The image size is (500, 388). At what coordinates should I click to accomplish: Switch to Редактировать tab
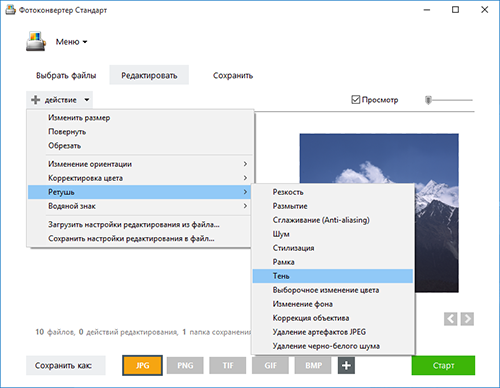pos(149,75)
